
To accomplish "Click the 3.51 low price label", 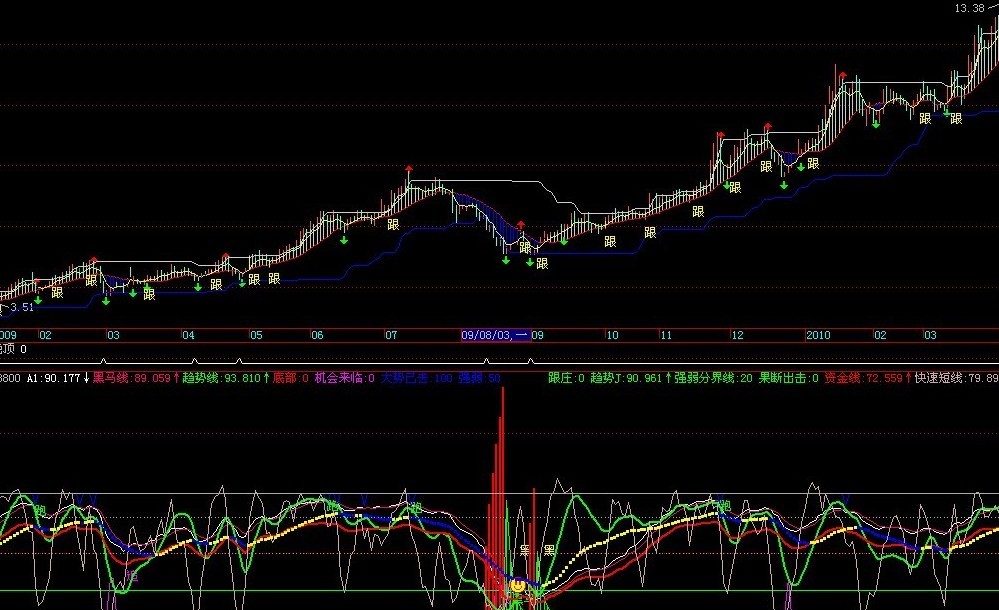I will pyautogui.click(x=22, y=307).
